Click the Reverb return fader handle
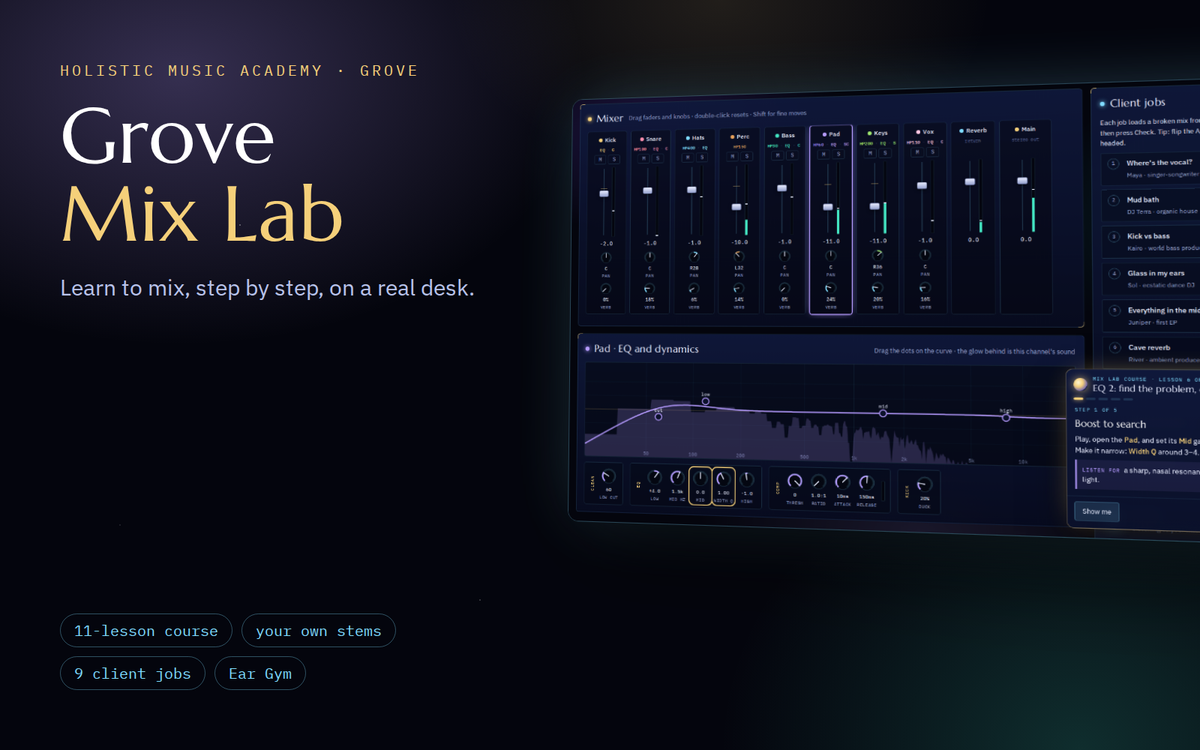Image resolution: width=1200 pixels, height=750 pixels. (970, 182)
